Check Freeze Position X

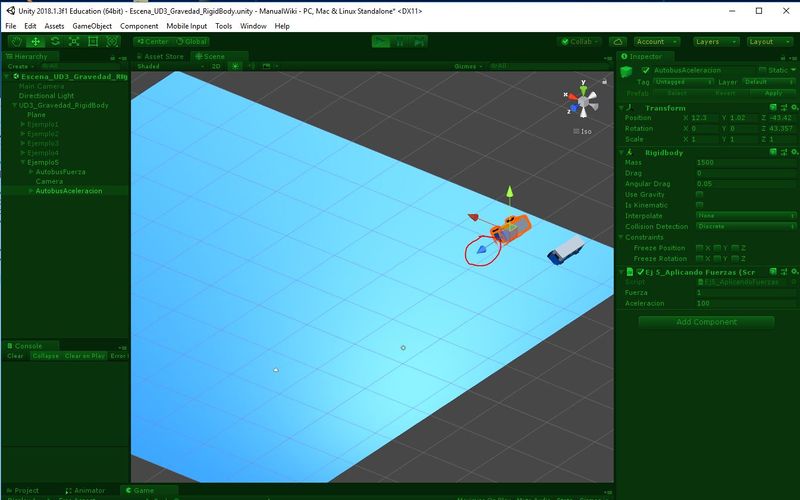click(x=699, y=248)
